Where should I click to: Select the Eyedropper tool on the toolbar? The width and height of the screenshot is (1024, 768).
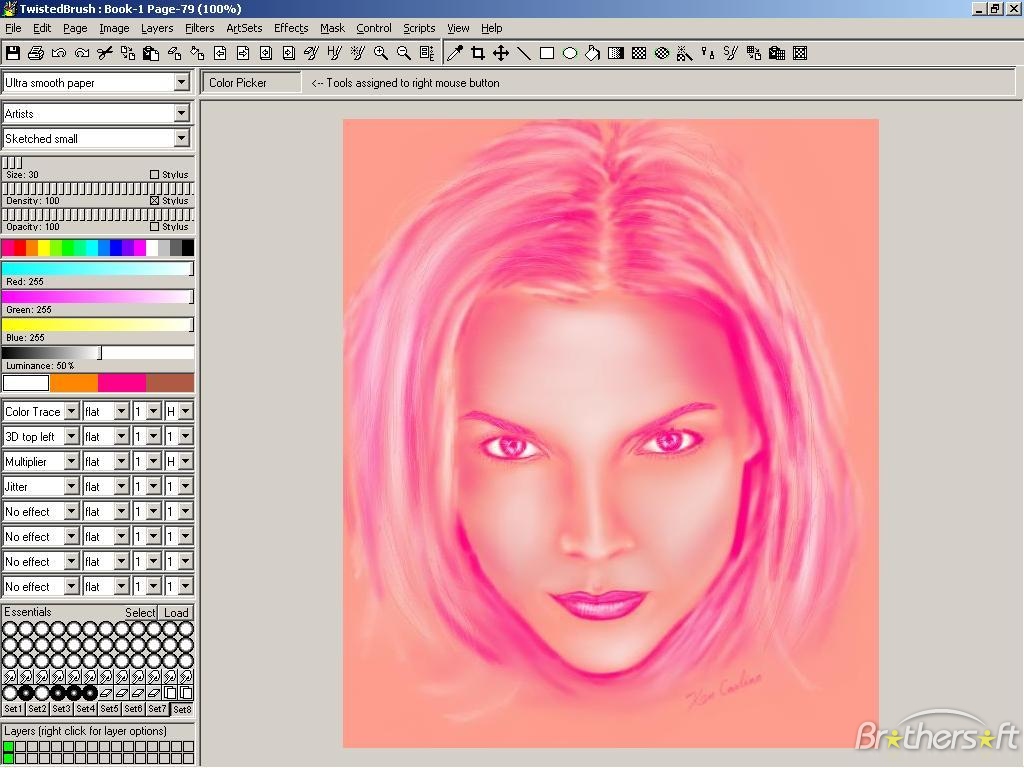click(x=453, y=53)
